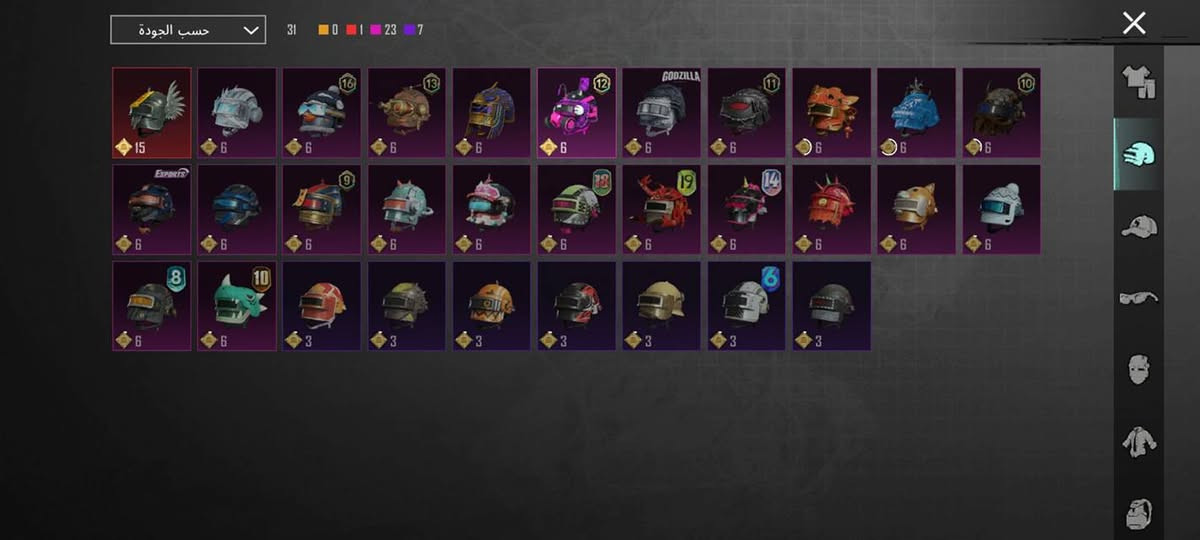Select the backpack category icon

point(1138,513)
